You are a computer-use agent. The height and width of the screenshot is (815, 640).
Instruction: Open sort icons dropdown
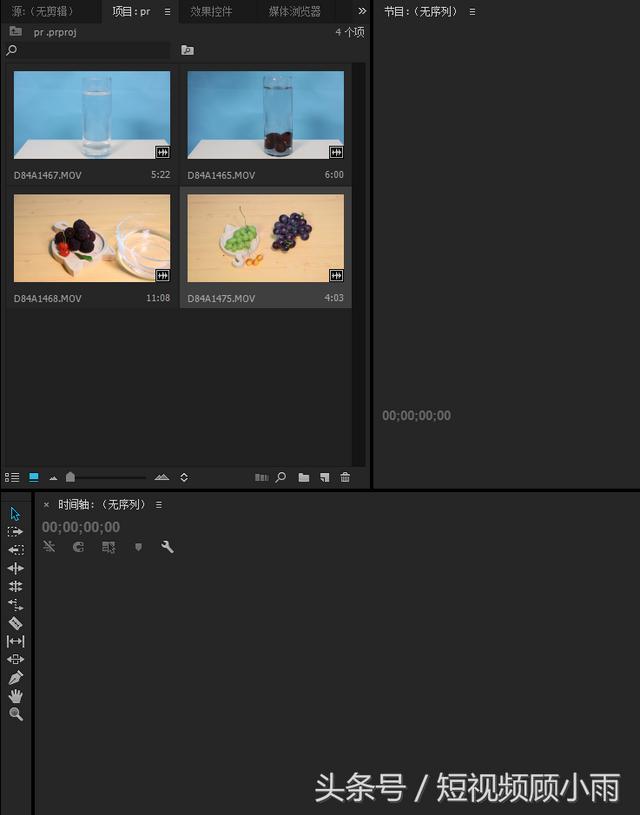click(184, 478)
